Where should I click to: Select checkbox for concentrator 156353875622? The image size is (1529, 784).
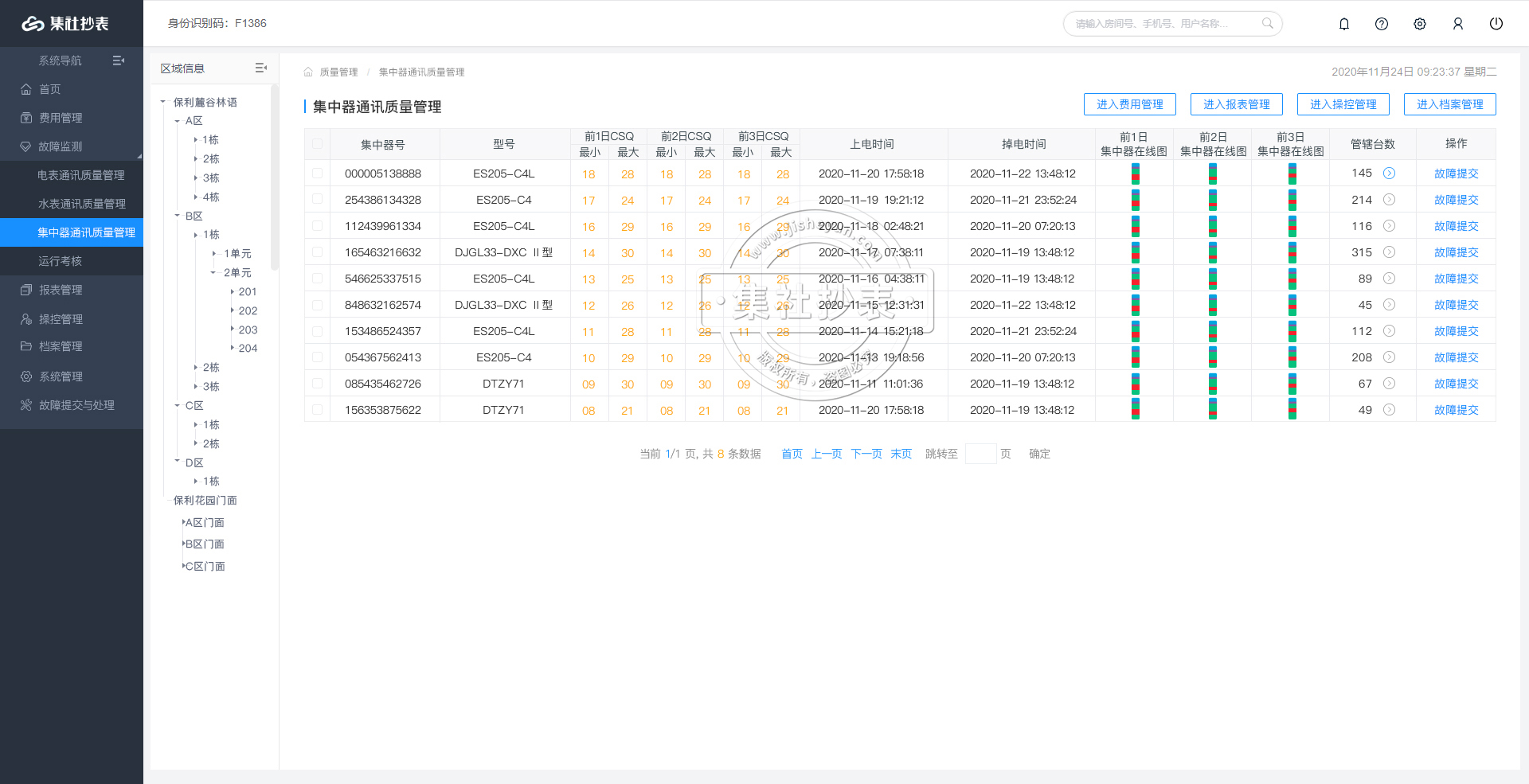pos(318,410)
